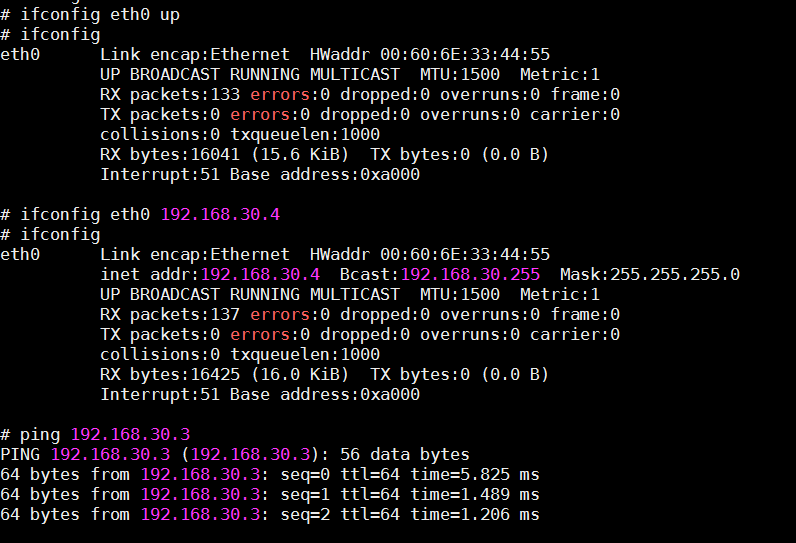Select the inet addr 192.168.30.4 value

coord(260,275)
